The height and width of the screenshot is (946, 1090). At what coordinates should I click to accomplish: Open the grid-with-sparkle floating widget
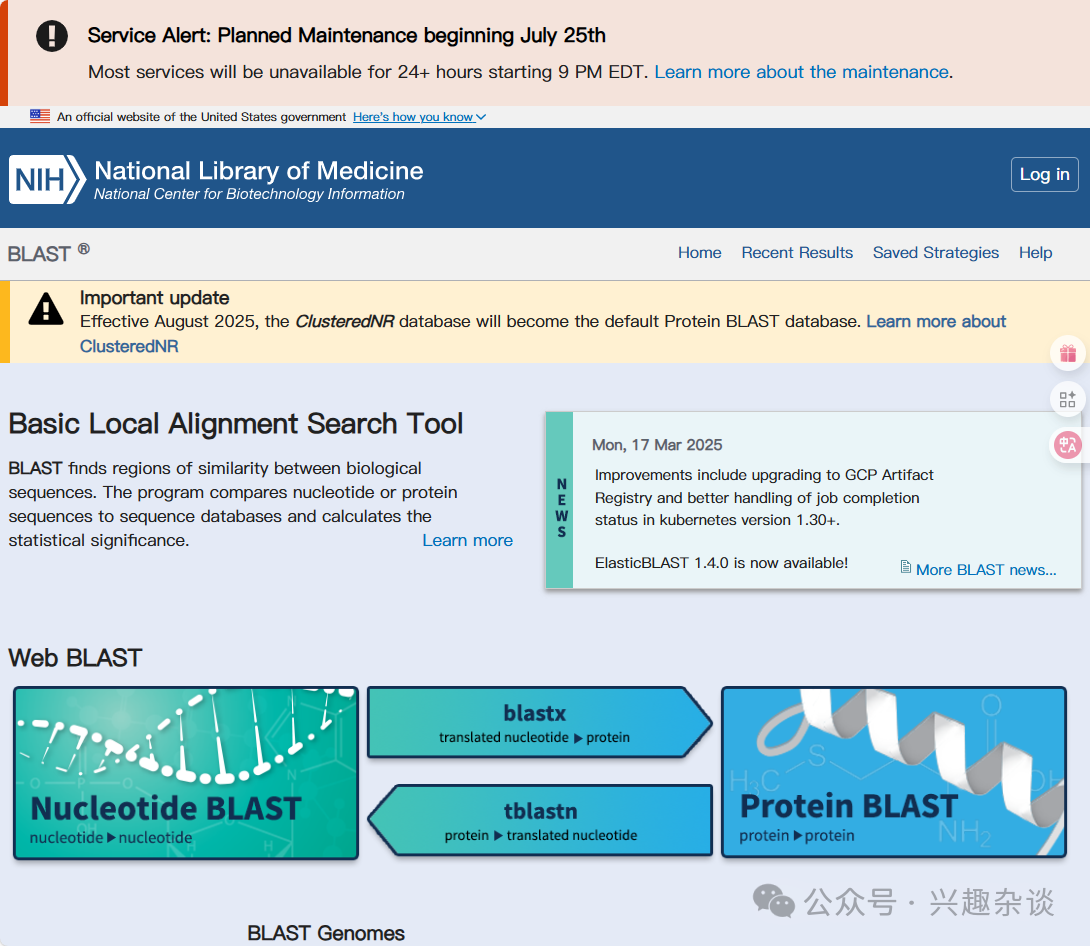pos(1067,400)
